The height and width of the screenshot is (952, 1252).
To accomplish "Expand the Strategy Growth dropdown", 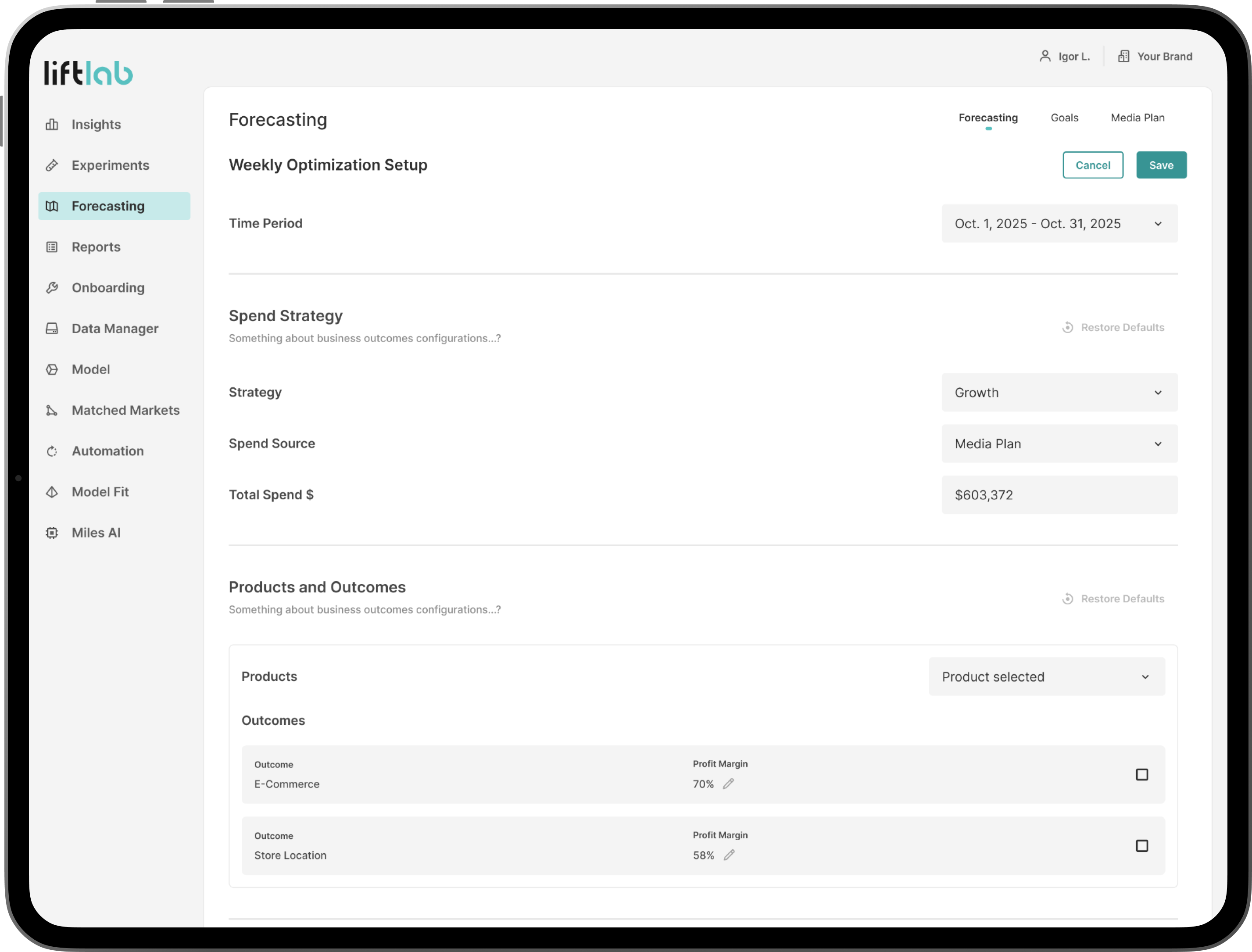I will (x=1059, y=392).
